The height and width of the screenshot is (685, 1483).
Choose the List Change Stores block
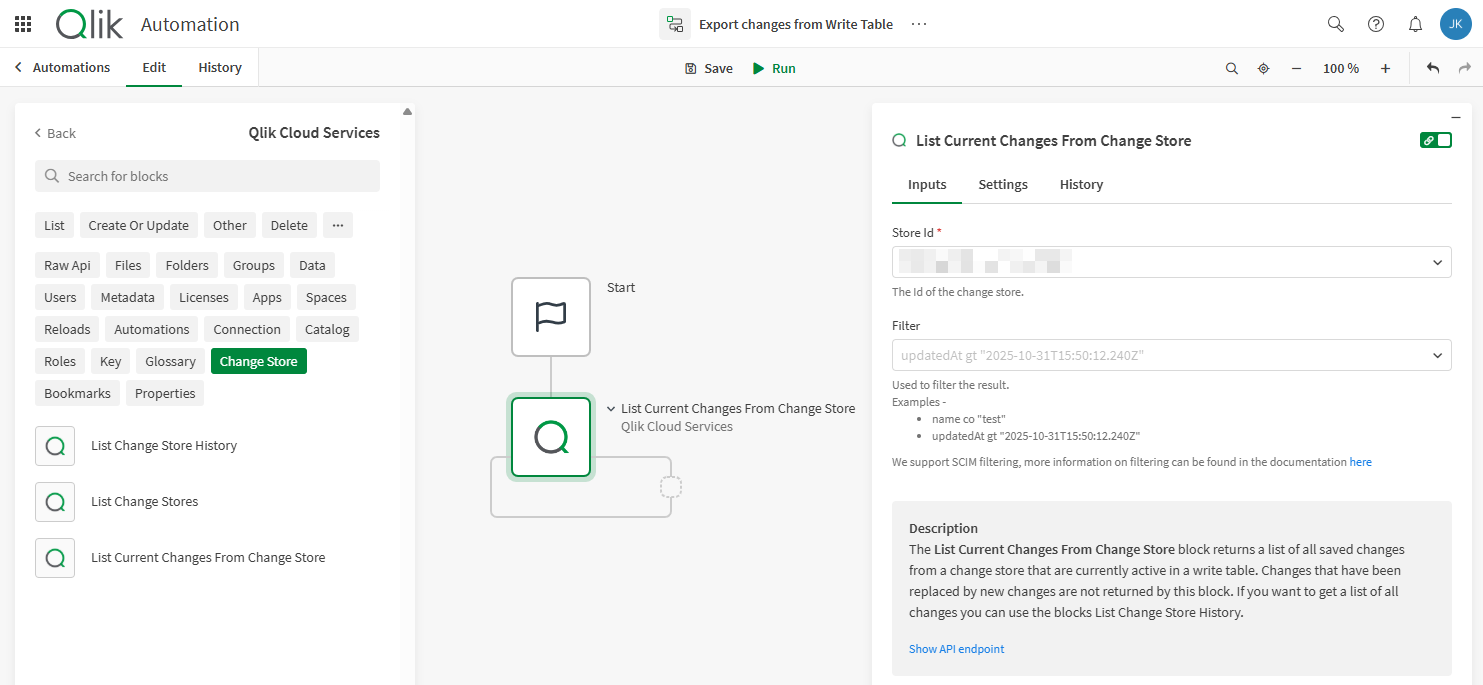point(144,502)
